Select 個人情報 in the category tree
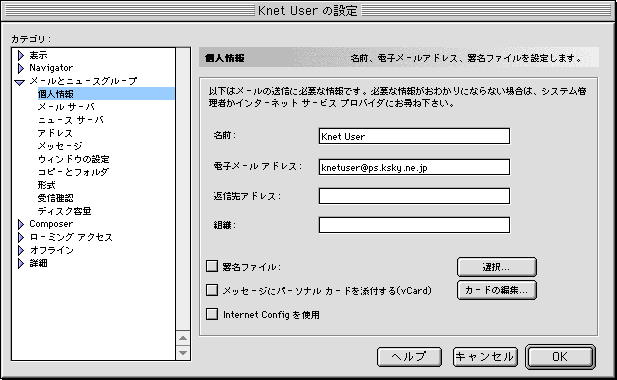 [x=55, y=94]
